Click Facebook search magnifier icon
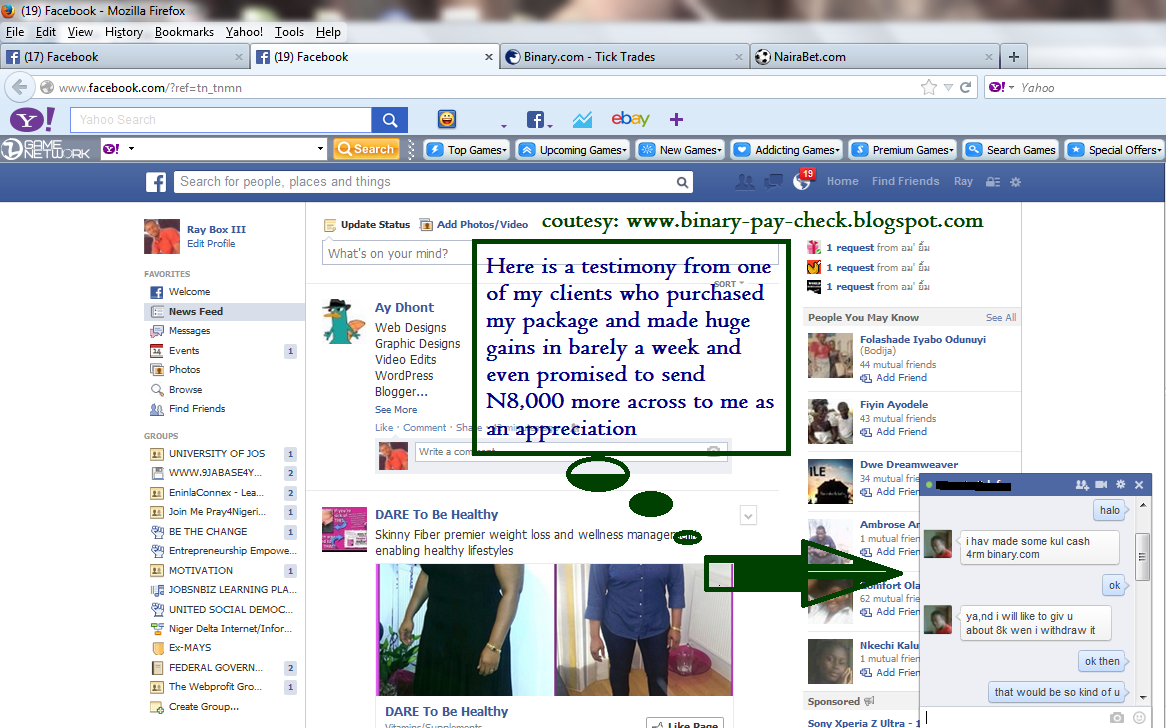This screenshot has height=728, width=1166. pyautogui.click(x=682, y=182)
